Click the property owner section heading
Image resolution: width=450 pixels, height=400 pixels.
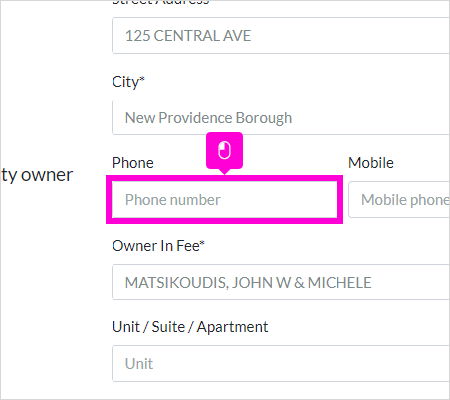pyautogui.click(x=37, y=175)
